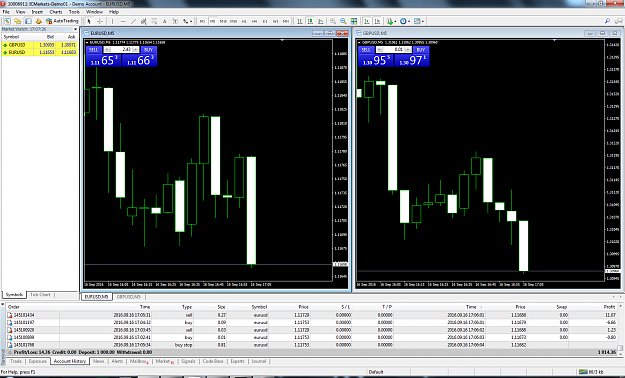
Task: Switch chart to M1 timeframe
Action: coord(202,21)
